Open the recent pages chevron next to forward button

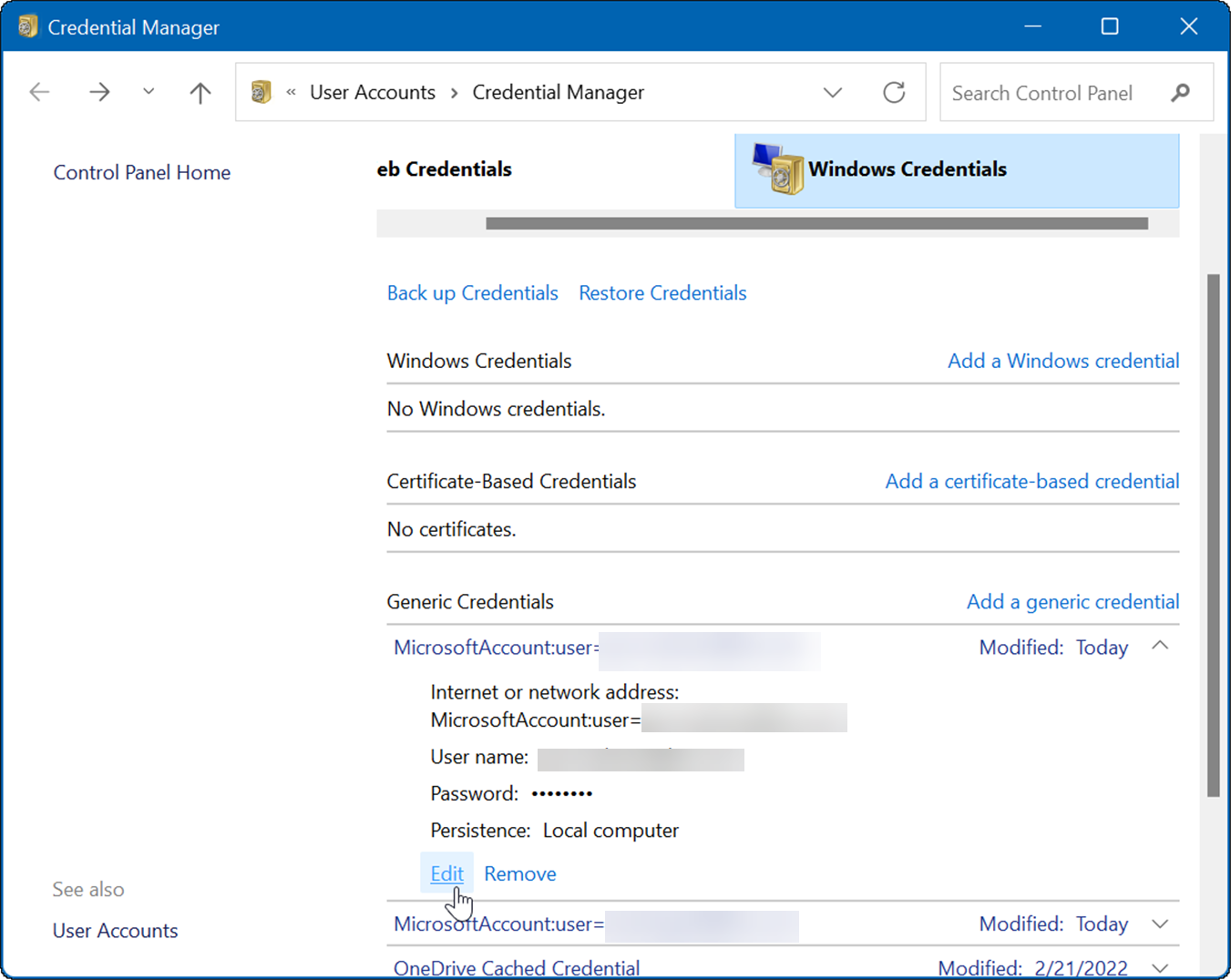click(x=148, y=92)
